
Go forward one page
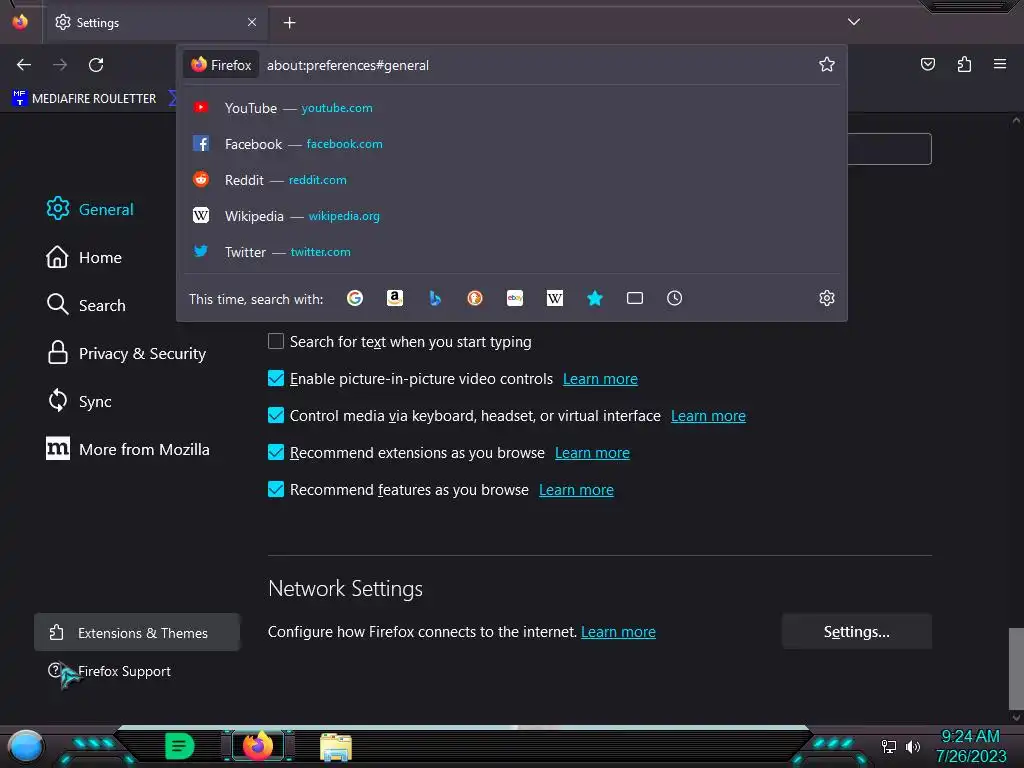tap(60, 65)
